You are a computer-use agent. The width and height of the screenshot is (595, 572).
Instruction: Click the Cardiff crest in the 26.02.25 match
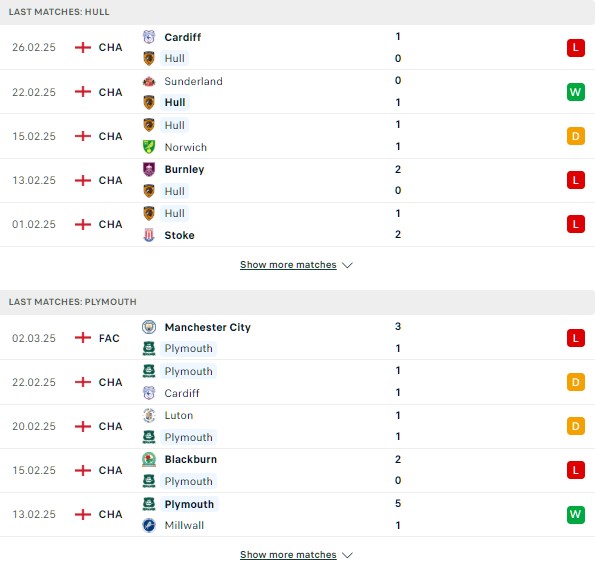pos(149,37)
